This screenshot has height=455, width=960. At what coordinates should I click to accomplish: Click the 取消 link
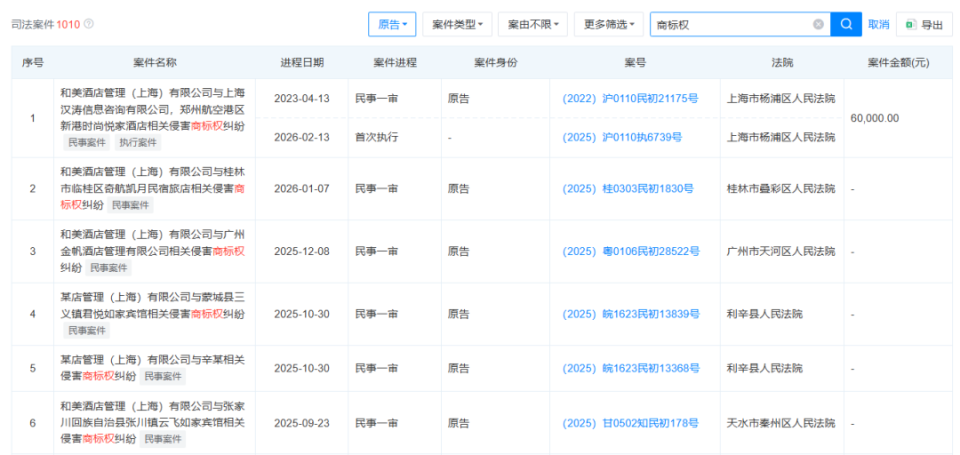click(879, 24)
